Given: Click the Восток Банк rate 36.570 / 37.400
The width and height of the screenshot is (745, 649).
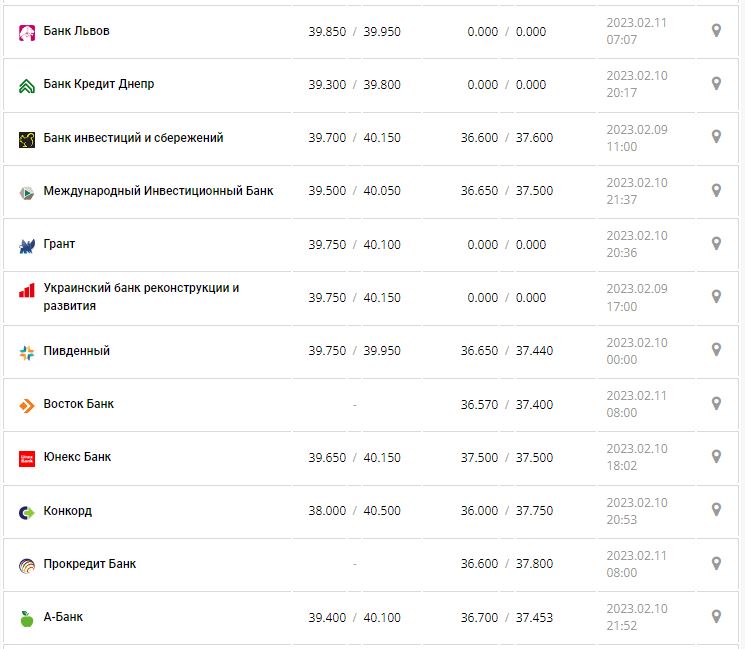Looking at the screenshot, I should pyautogui.click(x=506, y=404).
